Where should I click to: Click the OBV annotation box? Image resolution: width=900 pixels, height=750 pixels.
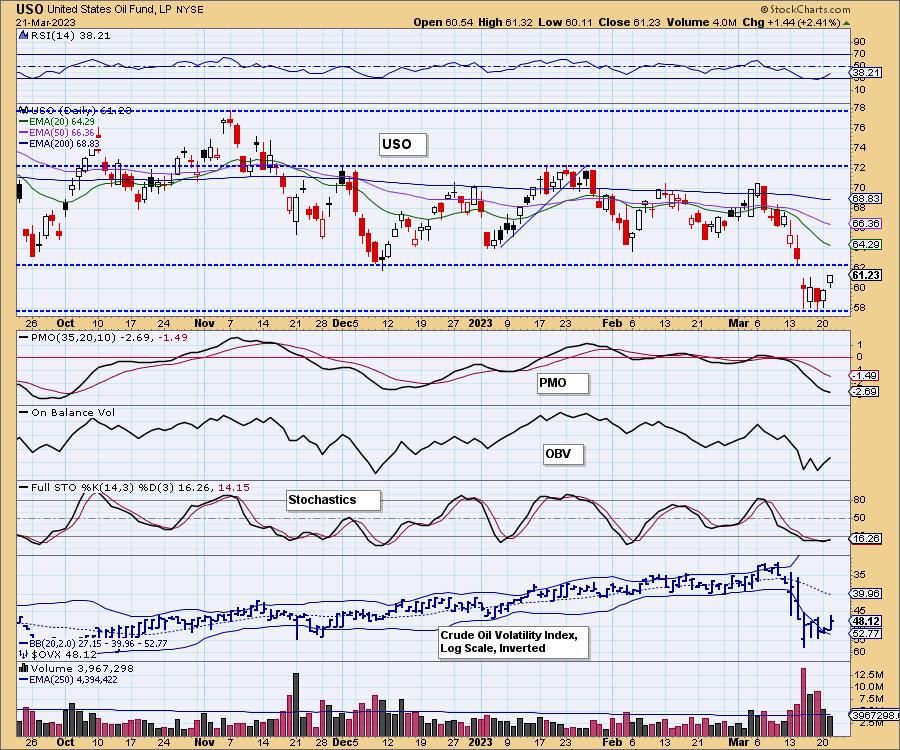click(563, 454)
